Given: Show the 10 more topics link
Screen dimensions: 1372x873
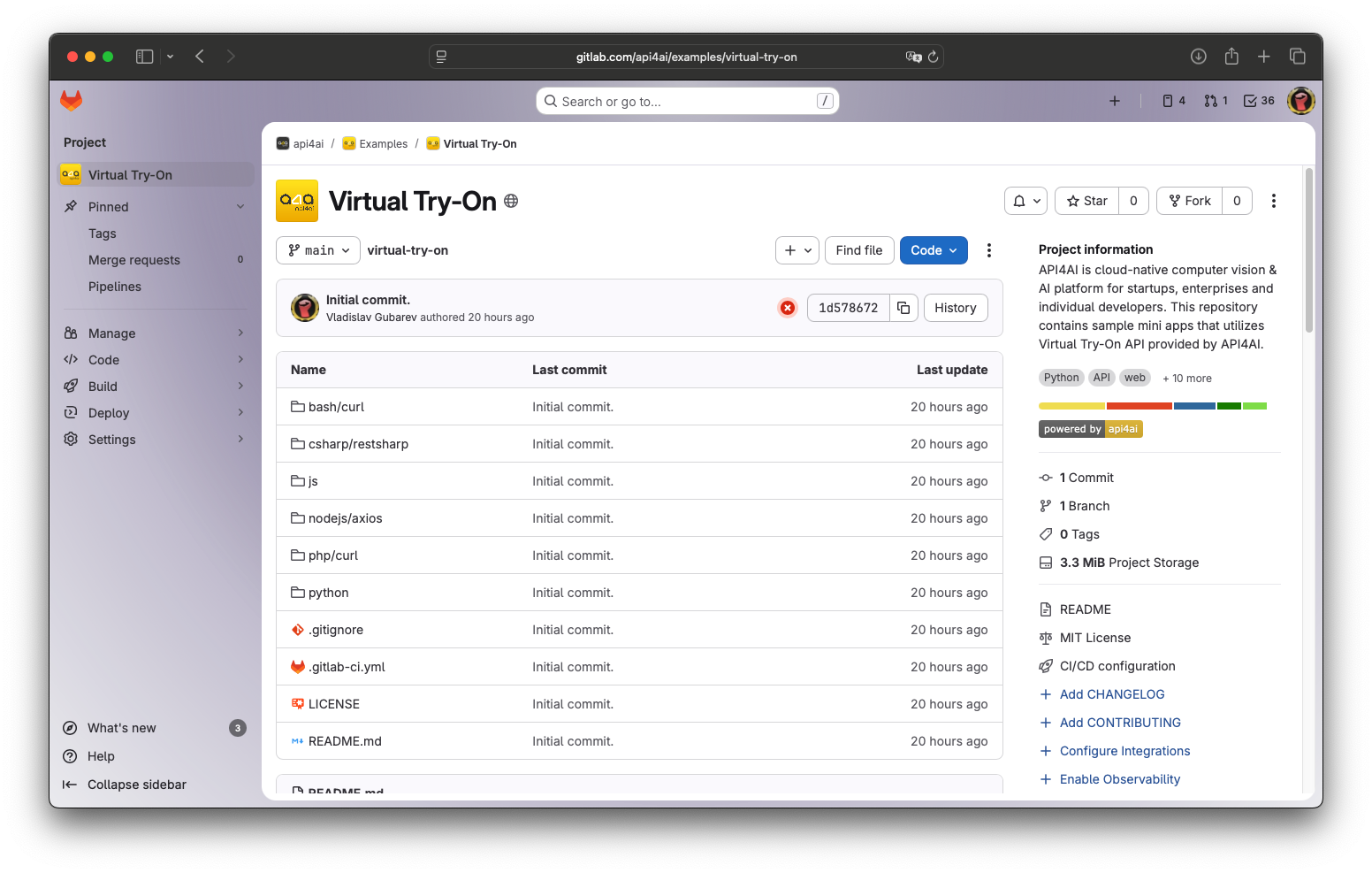Looking at the screenshot, I should click(x=1187, y=379).
